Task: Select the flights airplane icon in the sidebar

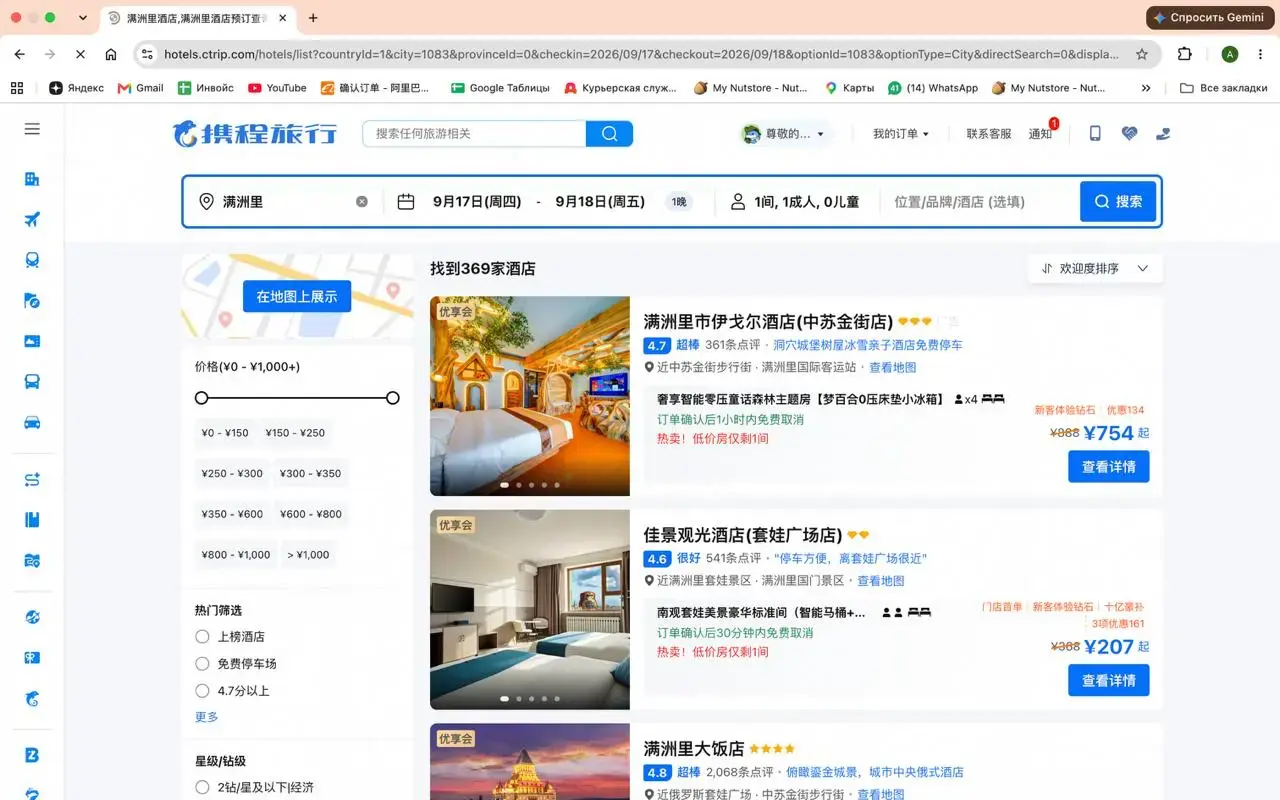Action: click(x=32, y=220)
